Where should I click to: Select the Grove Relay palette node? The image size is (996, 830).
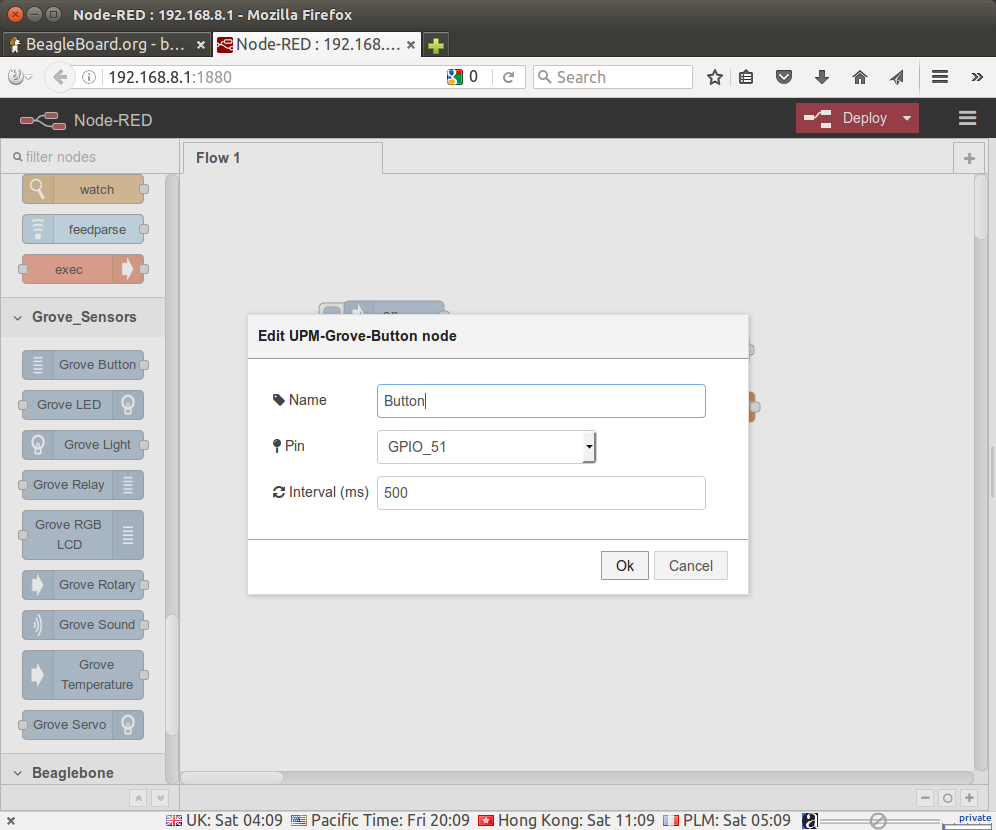pyautogui.click(x=83, y=485)
